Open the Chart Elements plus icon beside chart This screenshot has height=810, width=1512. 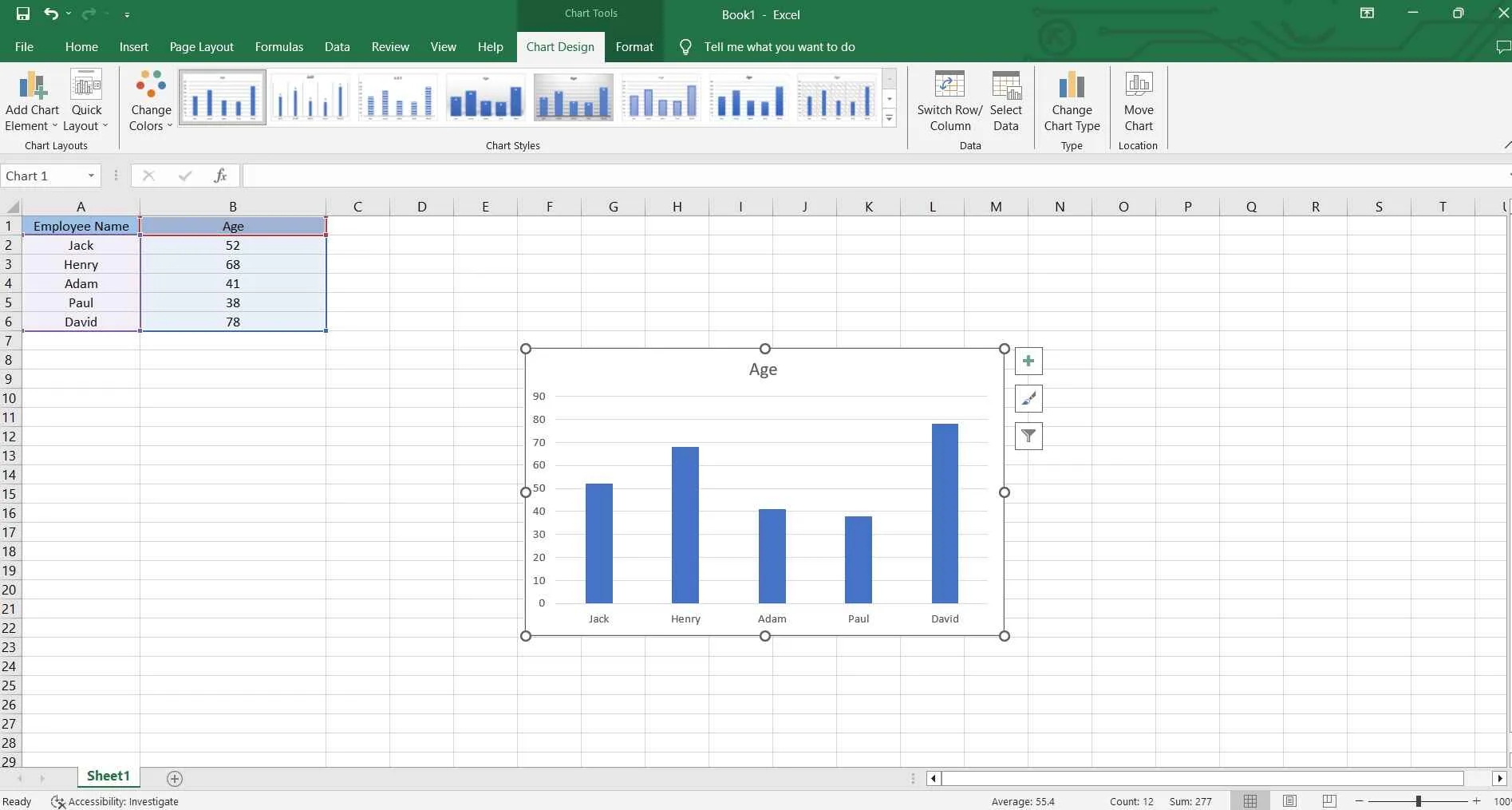1028,361
